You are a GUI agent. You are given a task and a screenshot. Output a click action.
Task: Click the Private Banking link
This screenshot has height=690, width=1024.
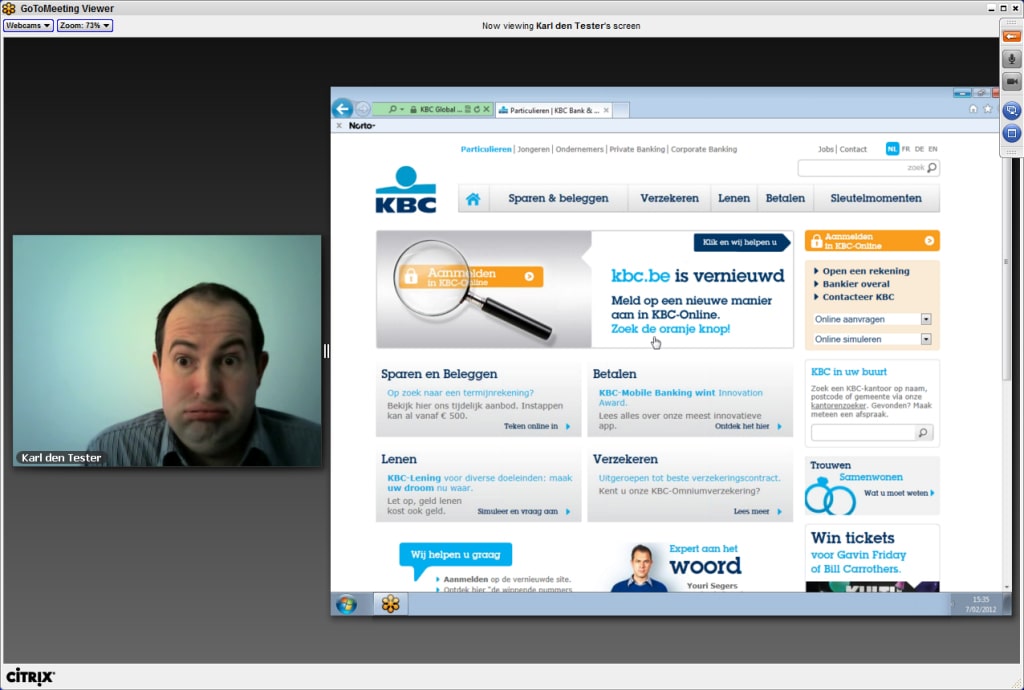pyautogui.click(x=637, y=149)
